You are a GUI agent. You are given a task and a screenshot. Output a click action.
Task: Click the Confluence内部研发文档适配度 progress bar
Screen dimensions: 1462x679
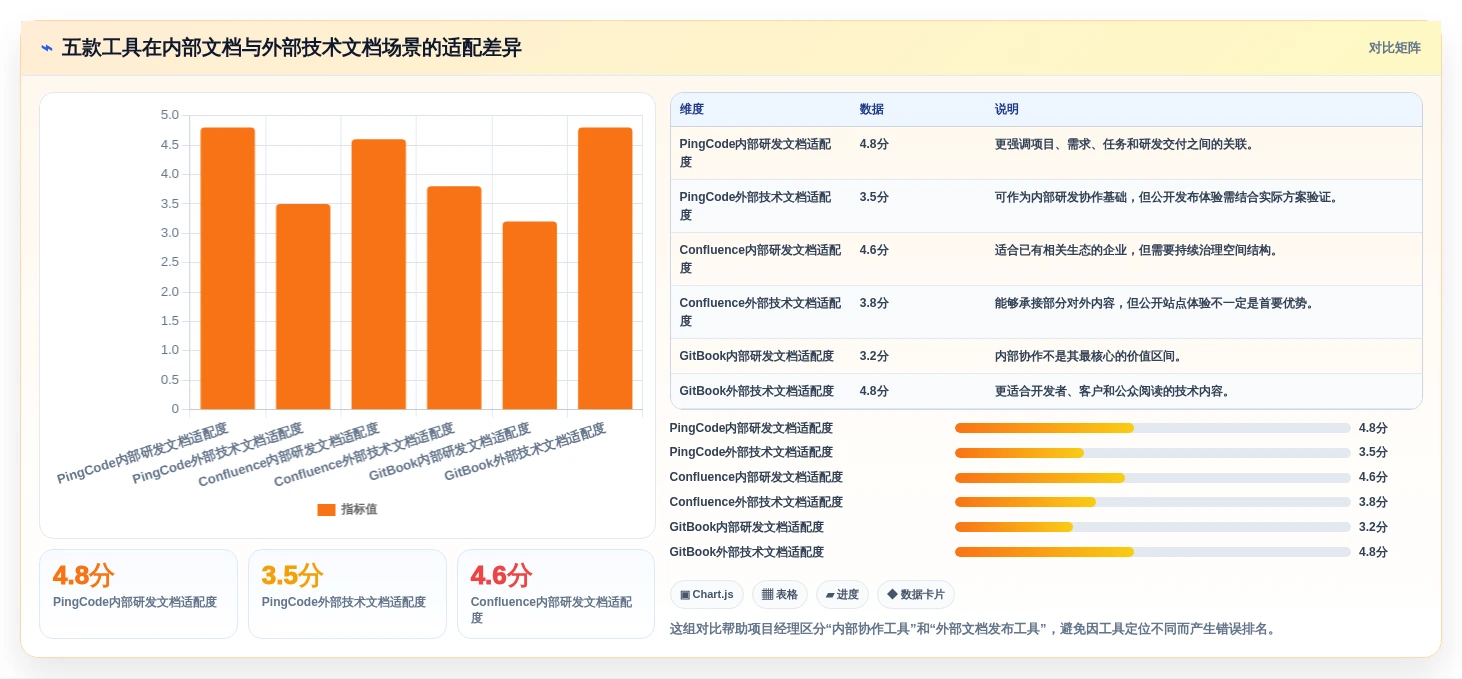1153,478
